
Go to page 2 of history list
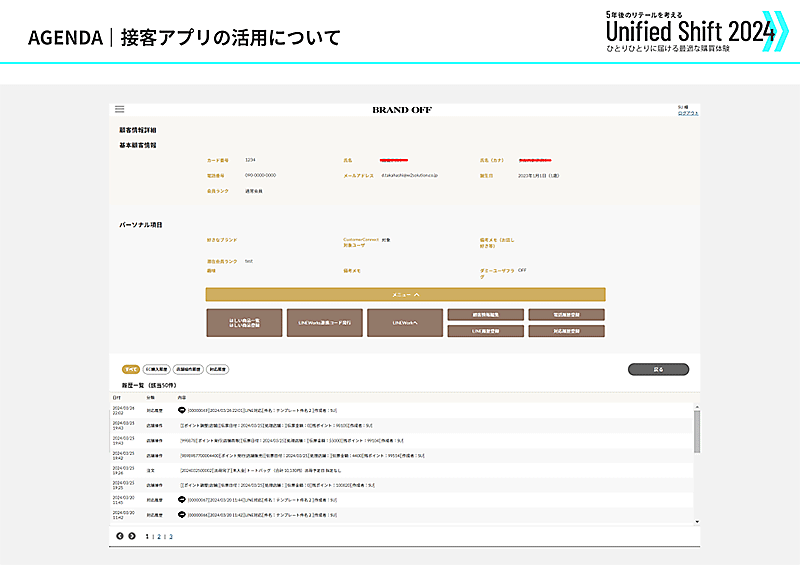pos(159,537)
